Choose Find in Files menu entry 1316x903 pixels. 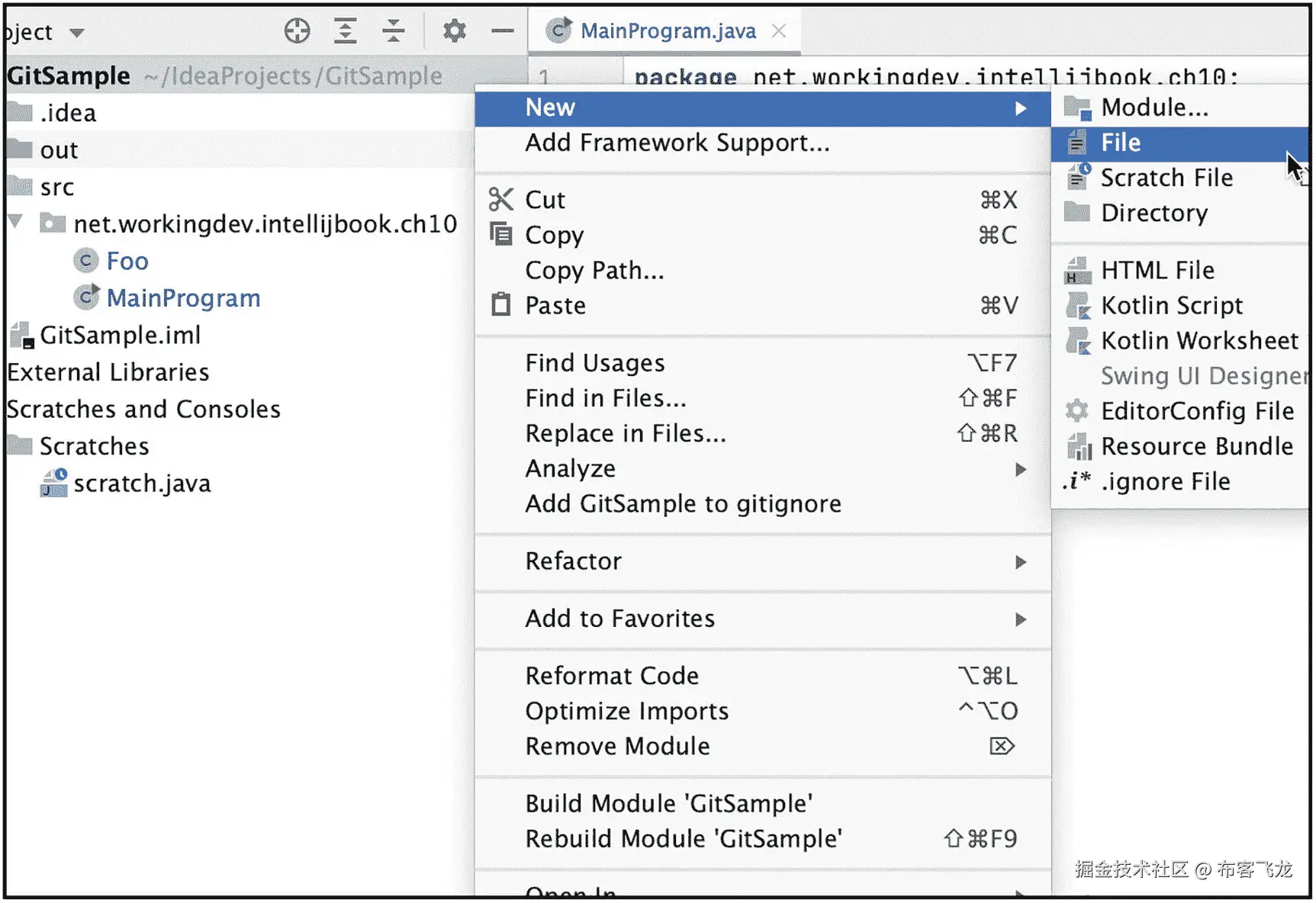click(762, 397)
